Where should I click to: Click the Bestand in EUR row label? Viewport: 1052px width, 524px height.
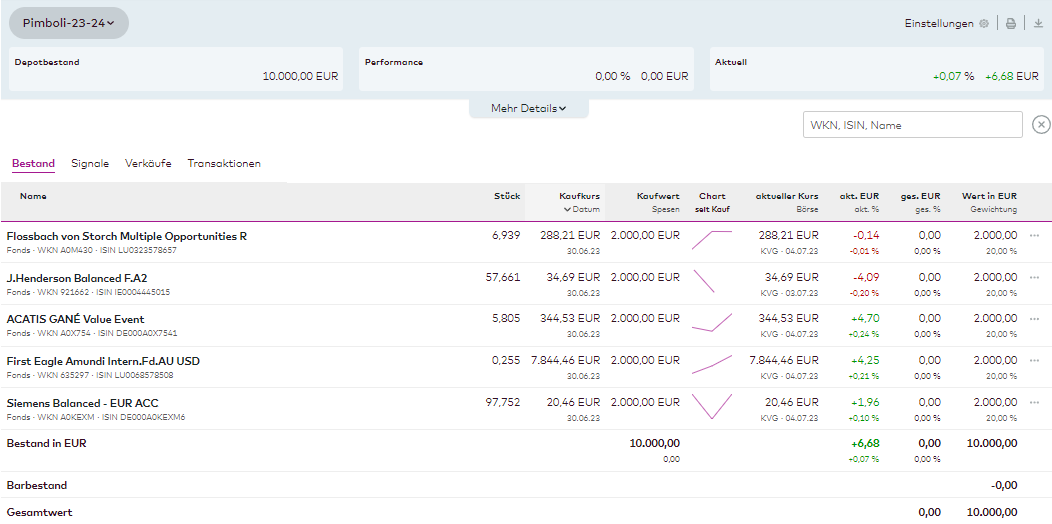tap(46, 443)
